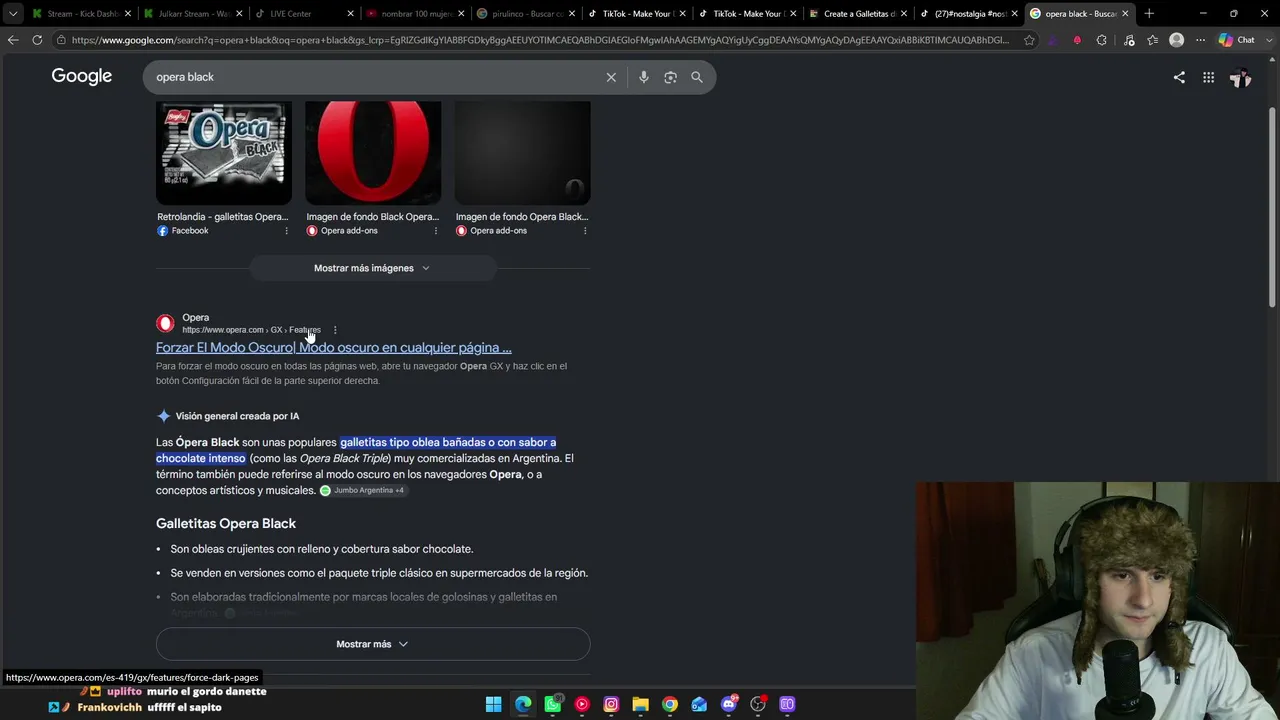
Task: Open options for Black Opera wallpaper image
Action: (435, 231)
